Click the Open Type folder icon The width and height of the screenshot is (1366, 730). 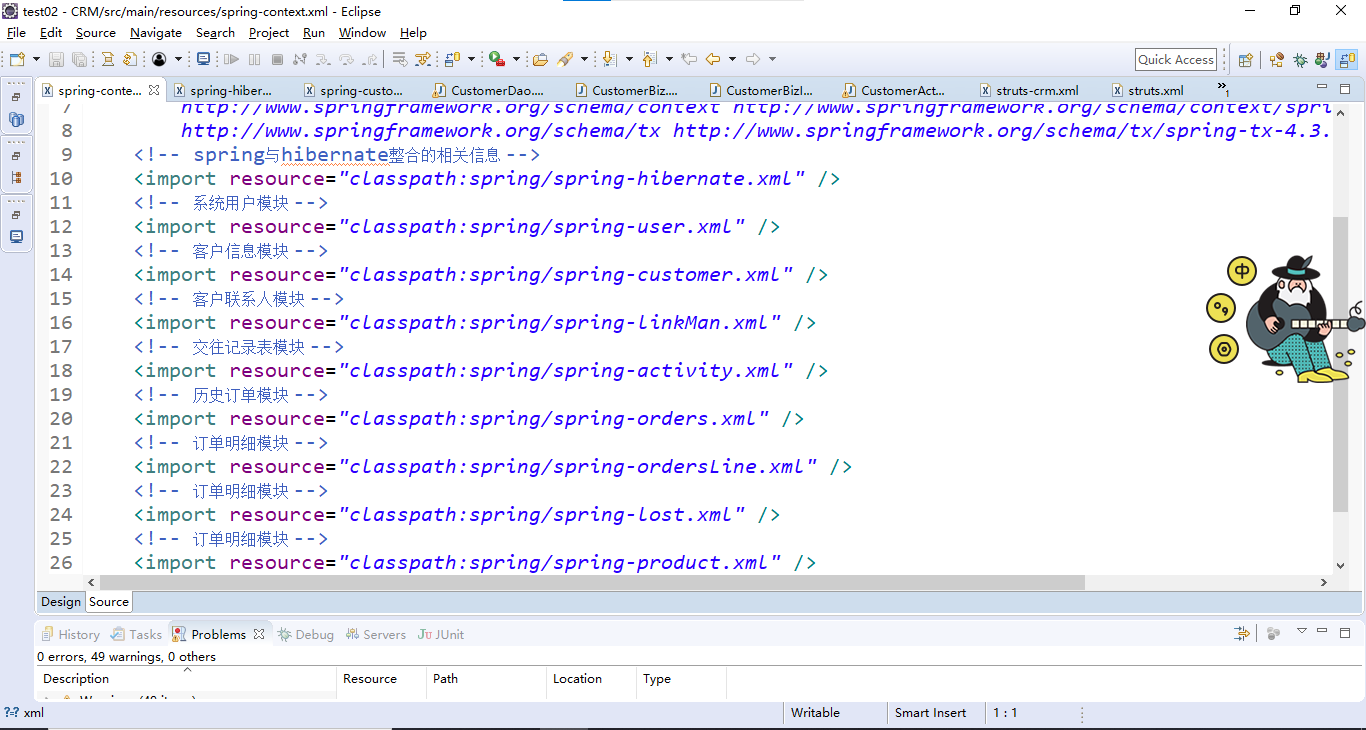(540, 59)
